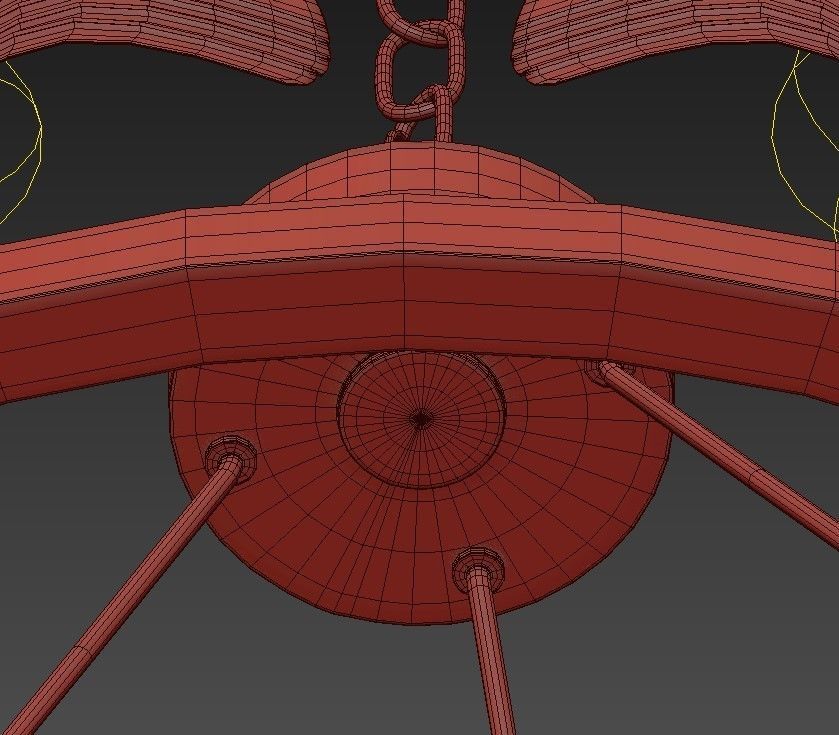This screenshot has height=735, width=839.
Task: Select the upper dome beneath the chain
Action: pyautogui.click(x=420, y=174)
